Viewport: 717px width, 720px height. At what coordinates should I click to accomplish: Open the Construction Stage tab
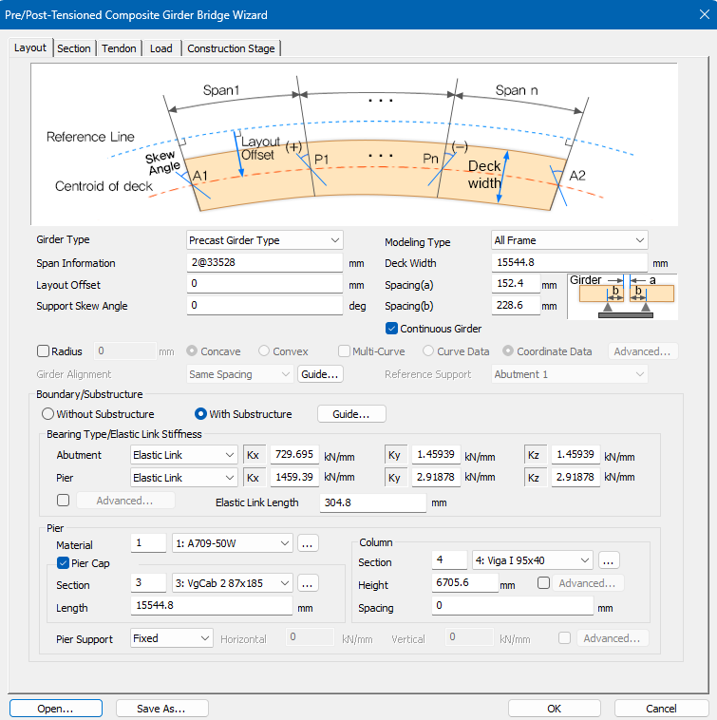pos(232,48)
